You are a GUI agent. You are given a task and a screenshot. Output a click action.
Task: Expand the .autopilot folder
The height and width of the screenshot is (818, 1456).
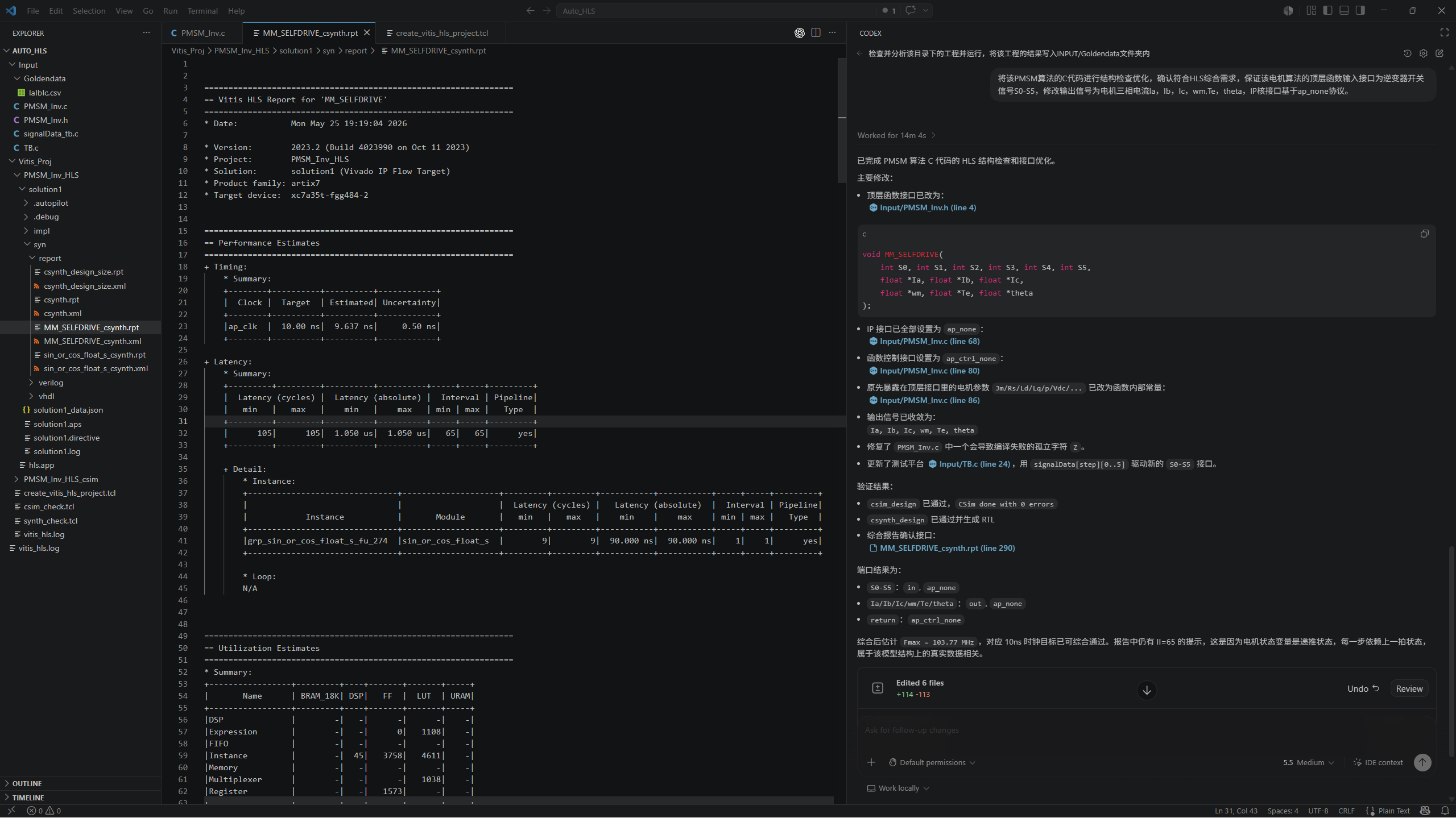tap(26, 203)
